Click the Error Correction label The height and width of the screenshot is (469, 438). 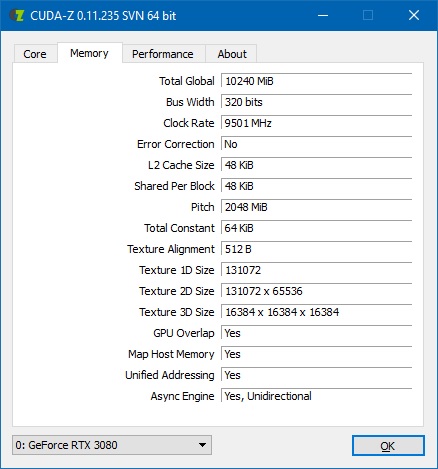pyautogui.click(x=176, y=144)
